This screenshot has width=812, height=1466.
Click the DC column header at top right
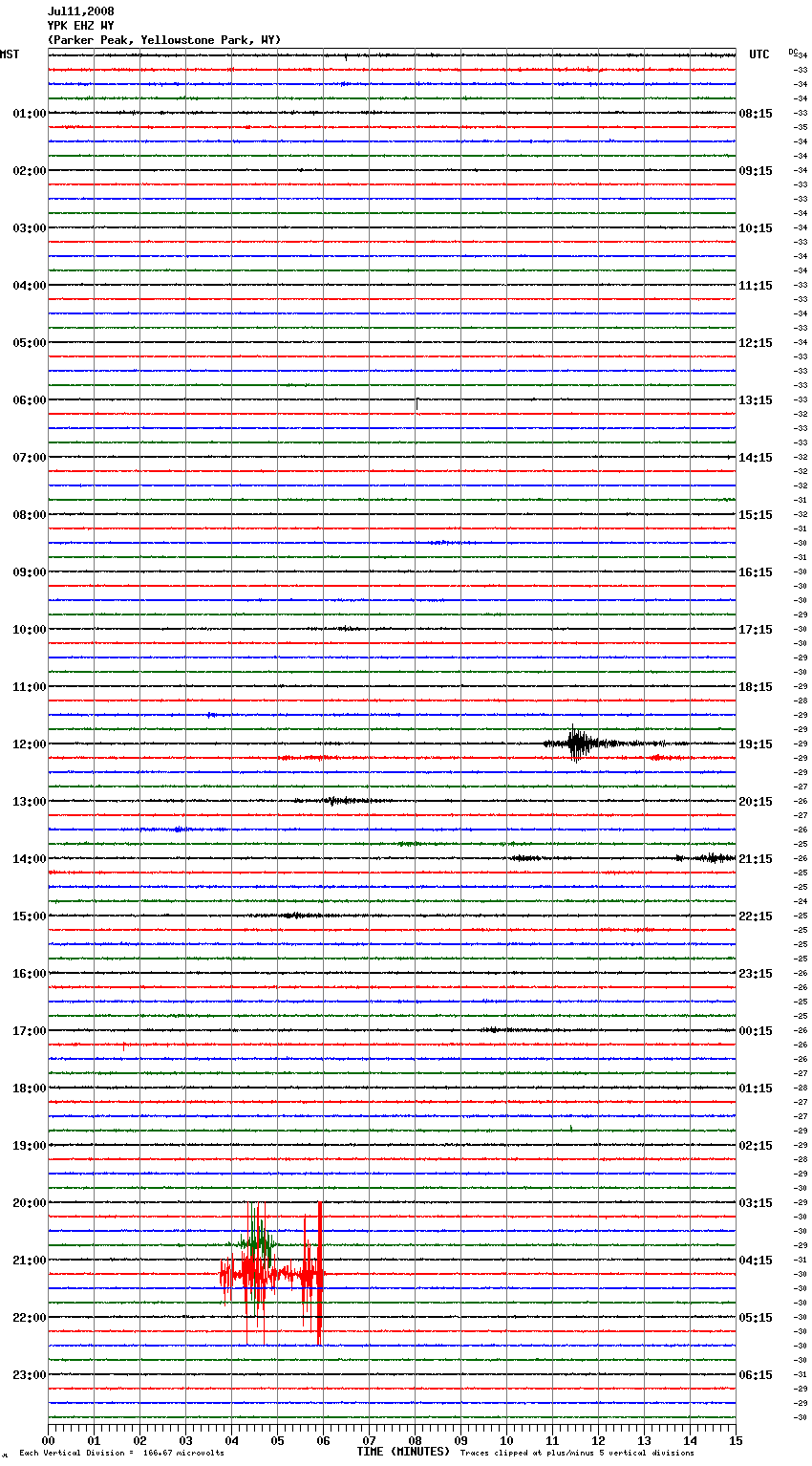(x=793, y=52)
